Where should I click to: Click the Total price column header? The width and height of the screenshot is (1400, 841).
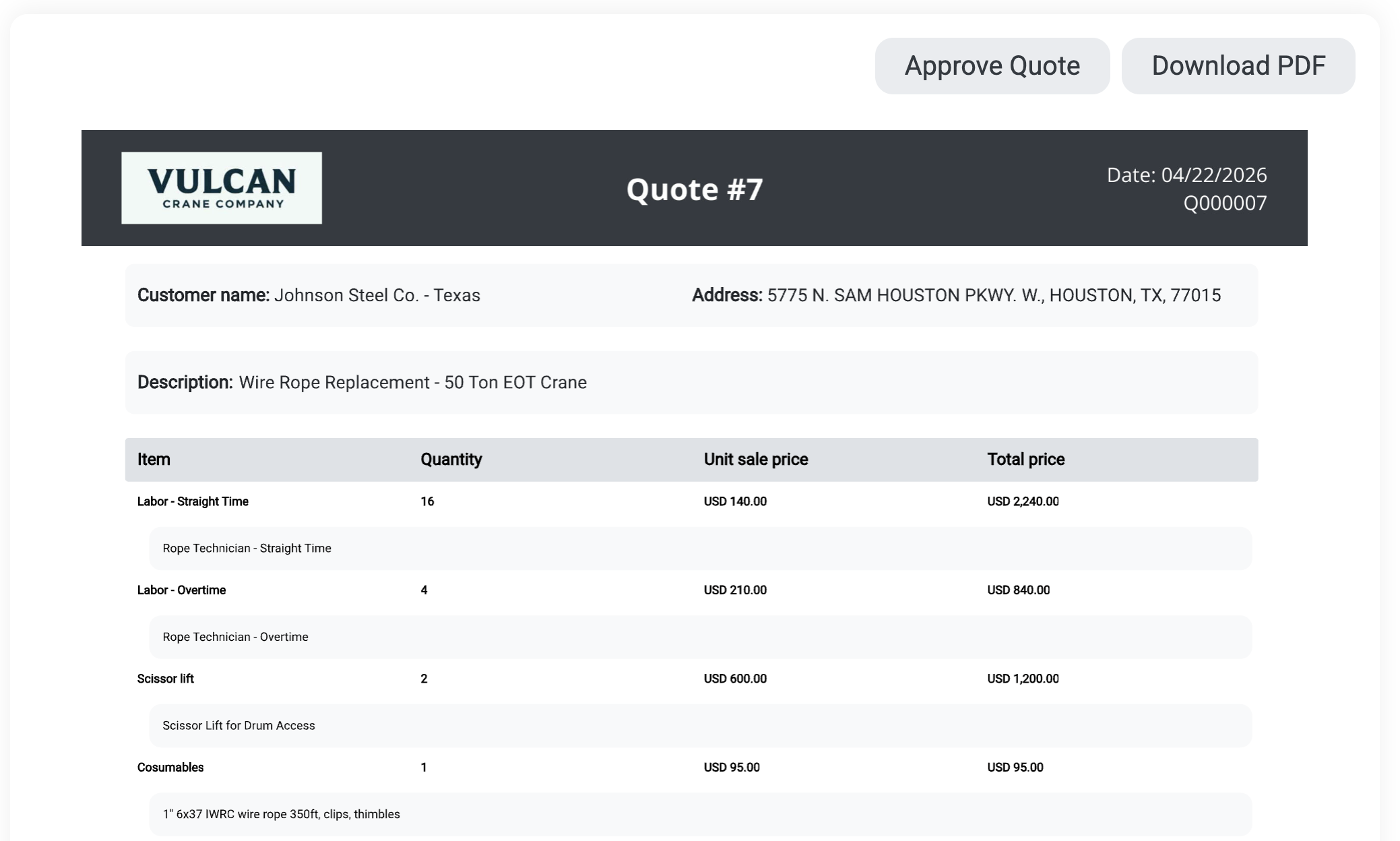coord(1025,460)
